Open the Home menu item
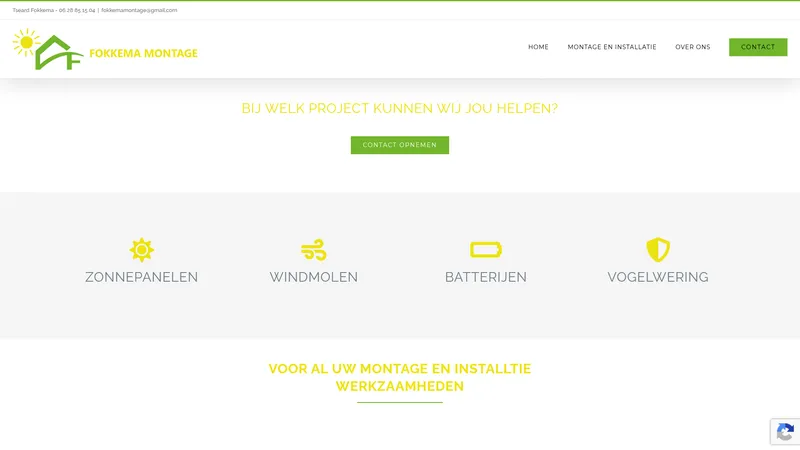 tap(538, 47)
